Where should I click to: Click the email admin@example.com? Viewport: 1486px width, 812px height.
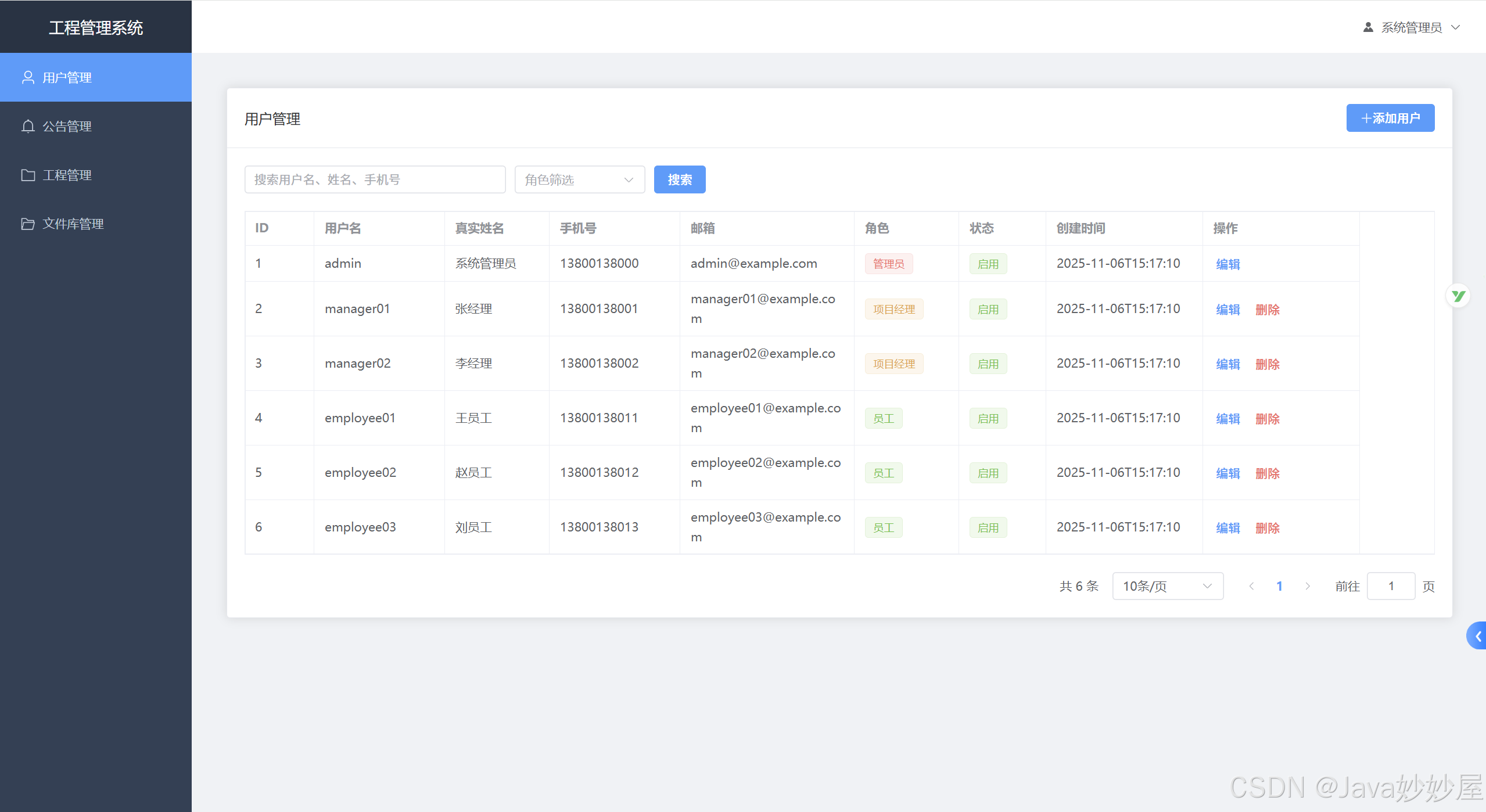tap(753, 263)
